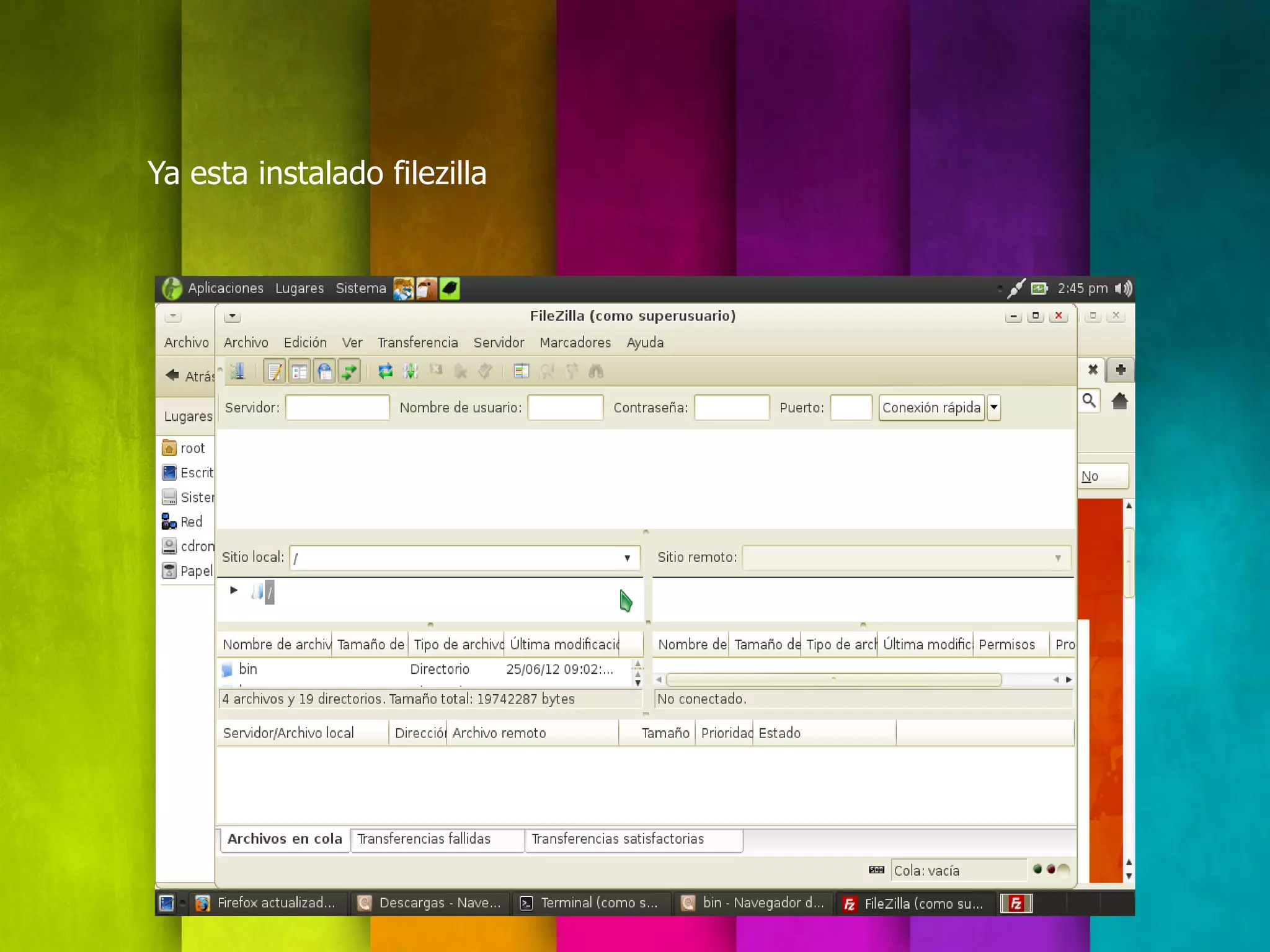
Task: Toggle message log display icon
Action: pos(275,371)
